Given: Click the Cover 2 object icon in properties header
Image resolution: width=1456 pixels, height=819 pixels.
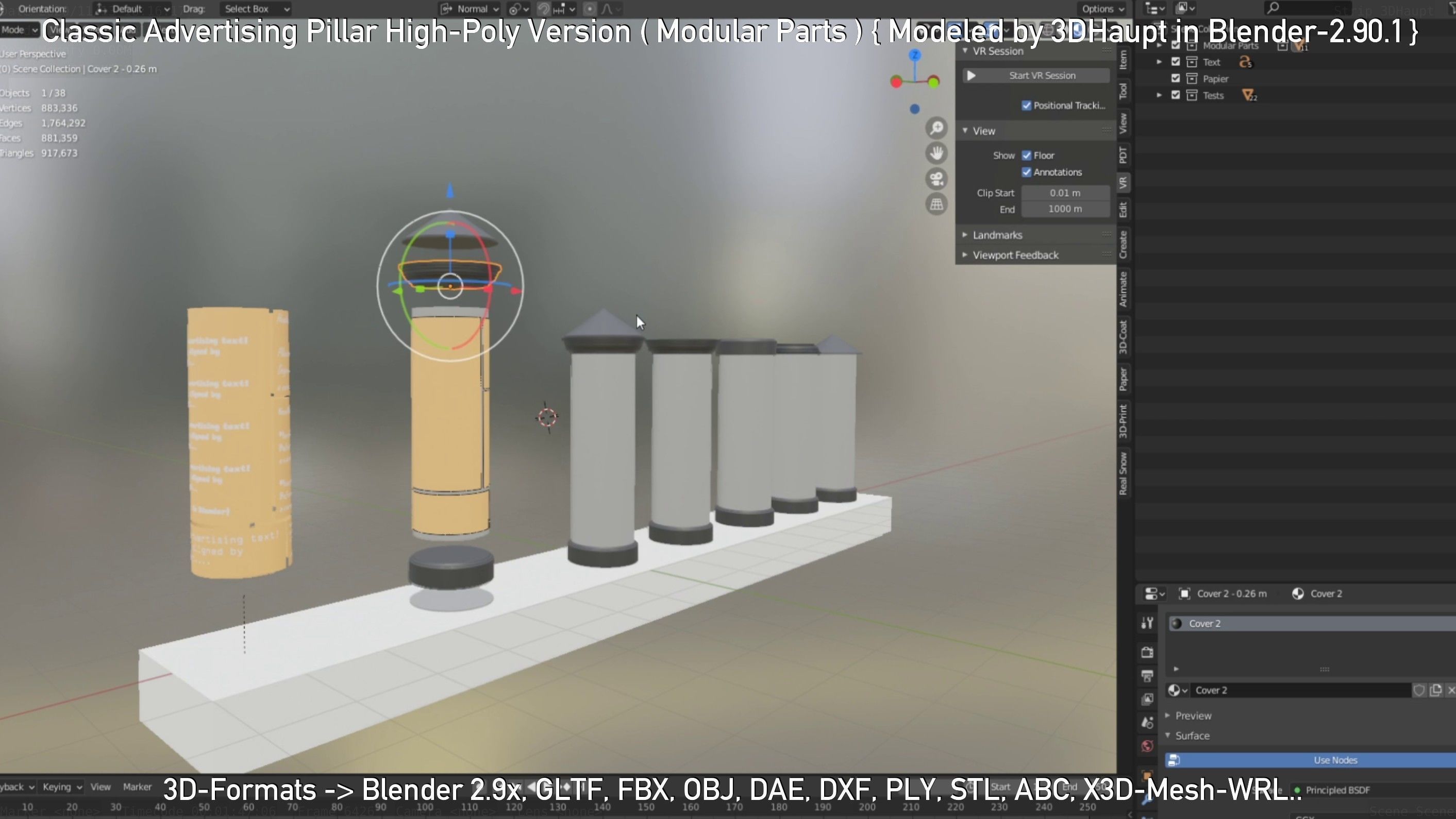Looking at the screenshot, I should (x=1185, y=593).
